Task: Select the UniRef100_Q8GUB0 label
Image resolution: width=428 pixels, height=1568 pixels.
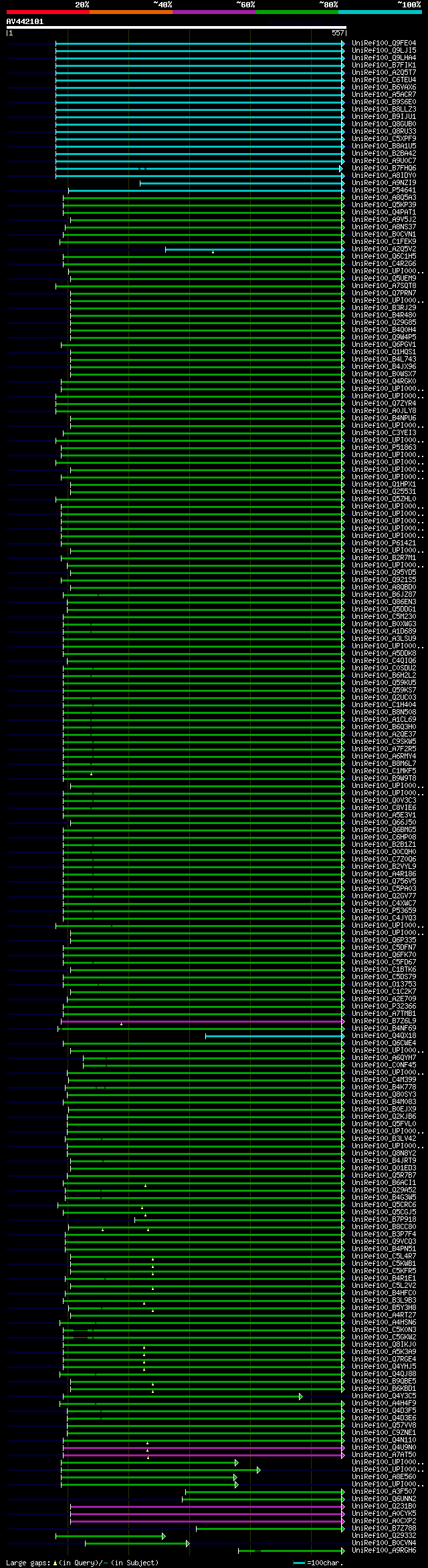Action: [x=384, y=124]
